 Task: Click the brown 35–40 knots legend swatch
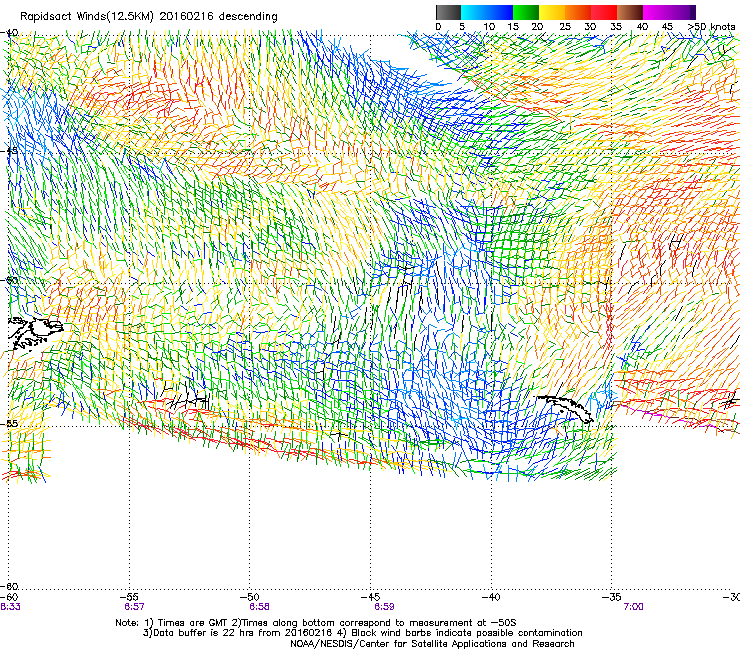[630, 12]
